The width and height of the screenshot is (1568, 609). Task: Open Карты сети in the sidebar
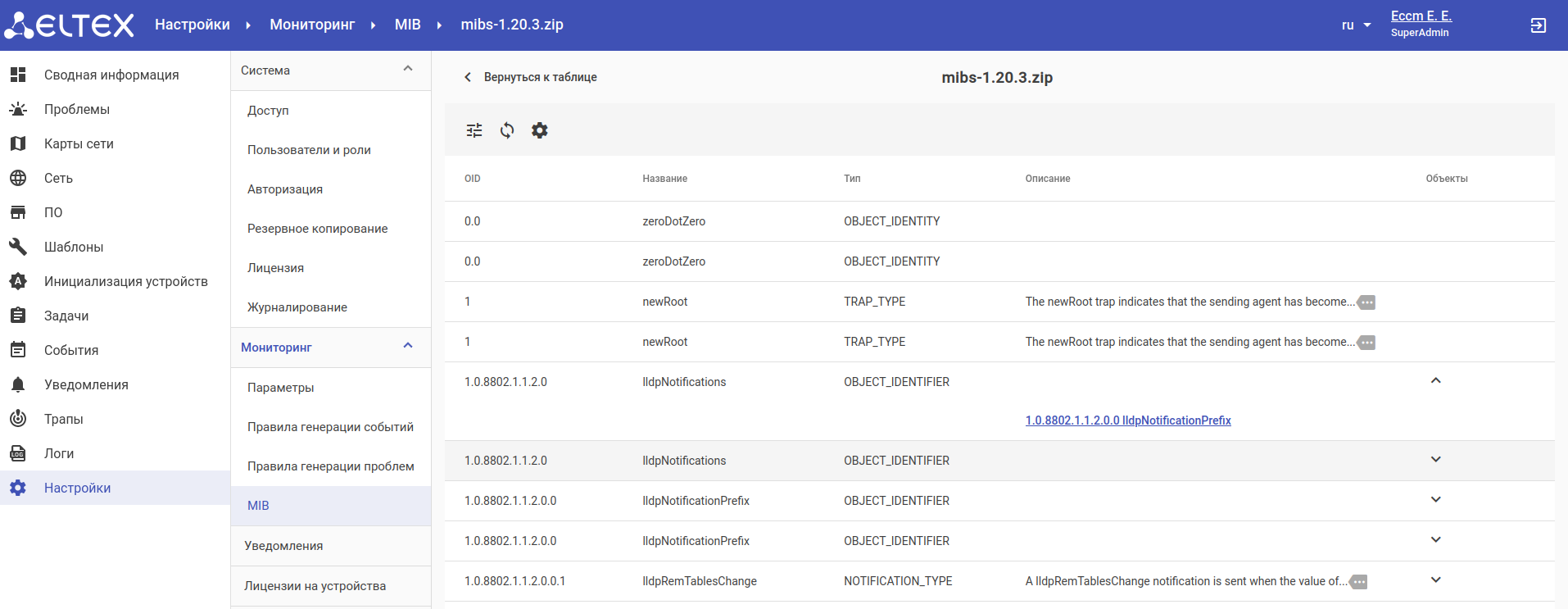pos(79,143)
